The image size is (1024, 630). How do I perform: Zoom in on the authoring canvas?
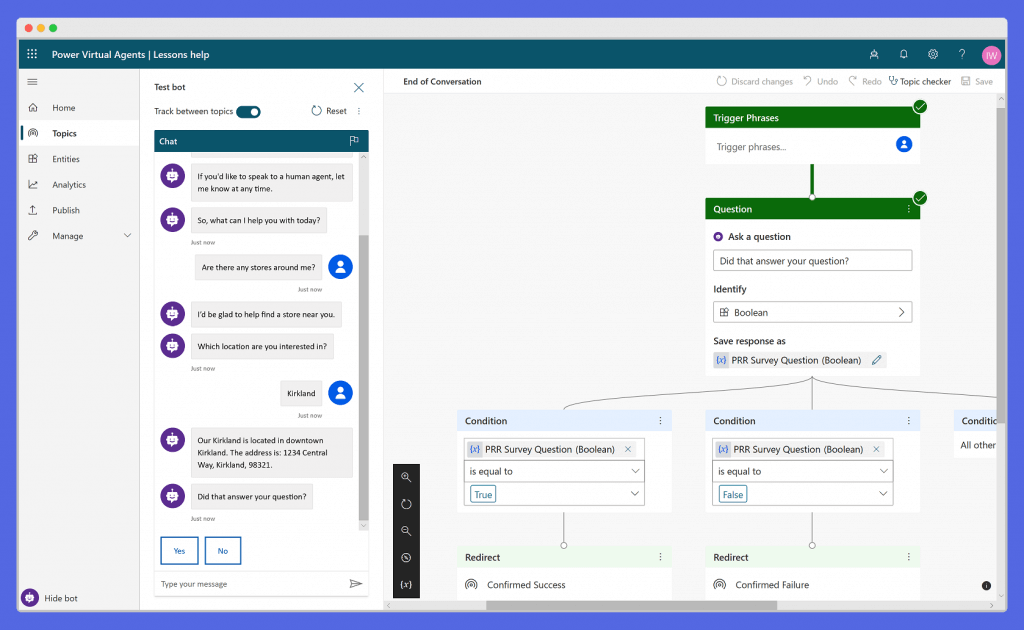click(406, 477)
